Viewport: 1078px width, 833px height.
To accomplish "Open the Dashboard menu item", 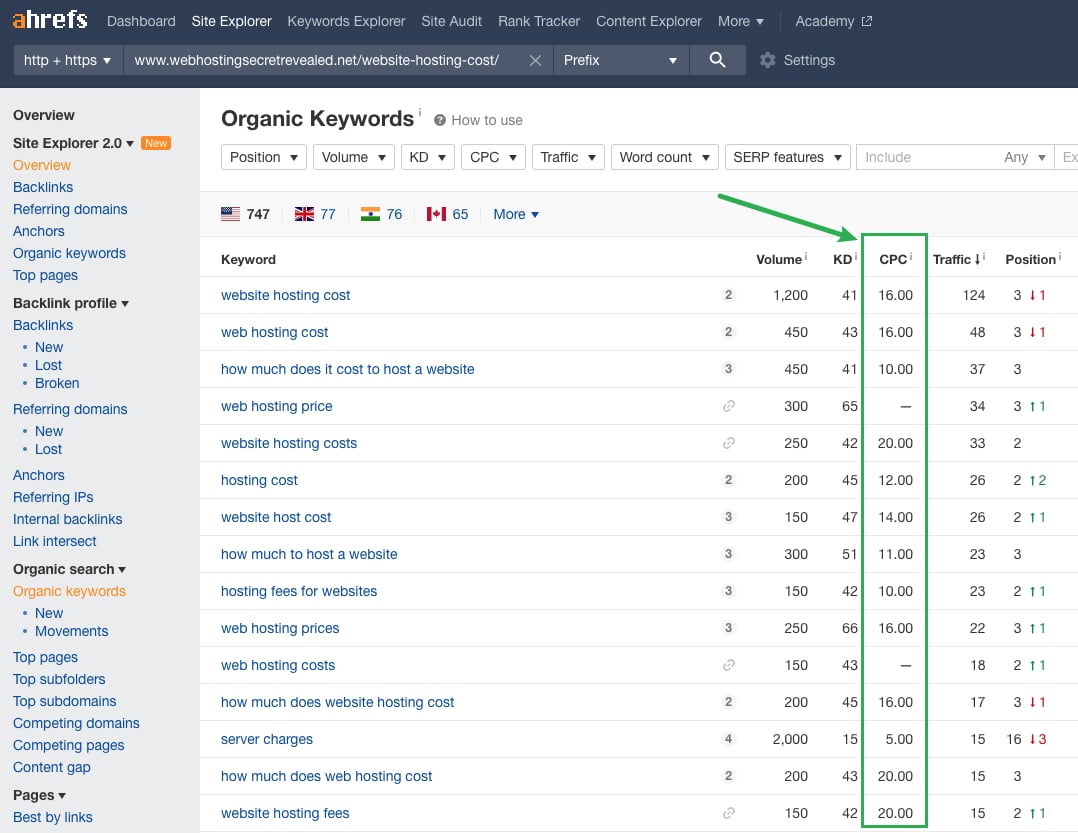I will click(x=141, y=21).
